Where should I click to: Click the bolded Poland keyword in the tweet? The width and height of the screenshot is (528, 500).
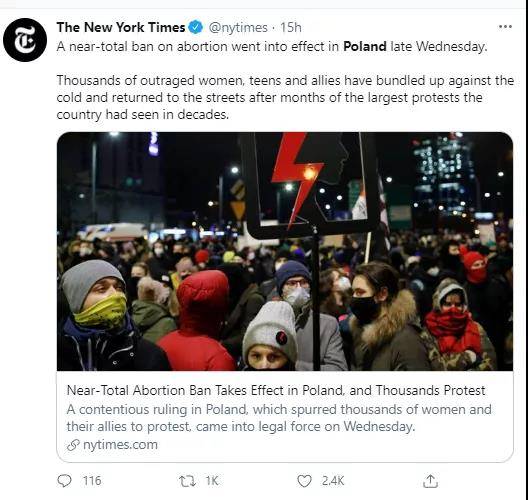coord(365,46)
